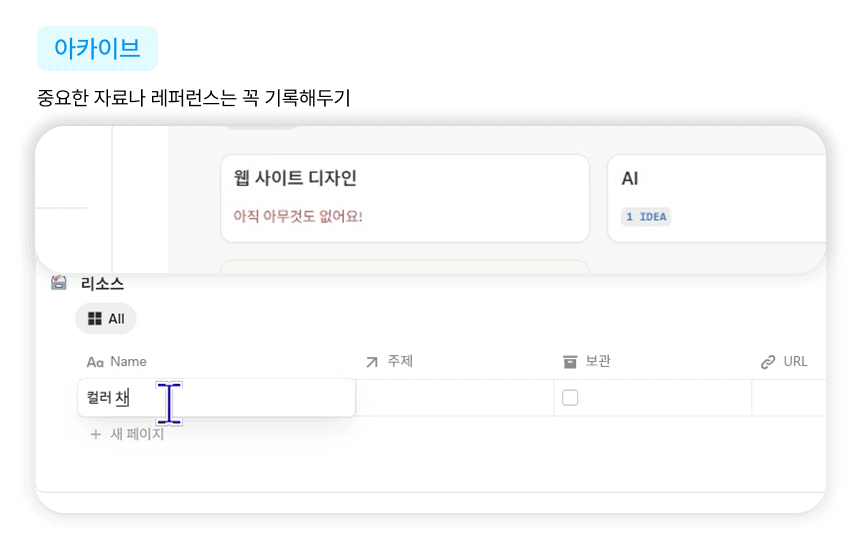Click the 아카이브 badge
Viewport: 860px width, 545px height.
tap(97, 48)
